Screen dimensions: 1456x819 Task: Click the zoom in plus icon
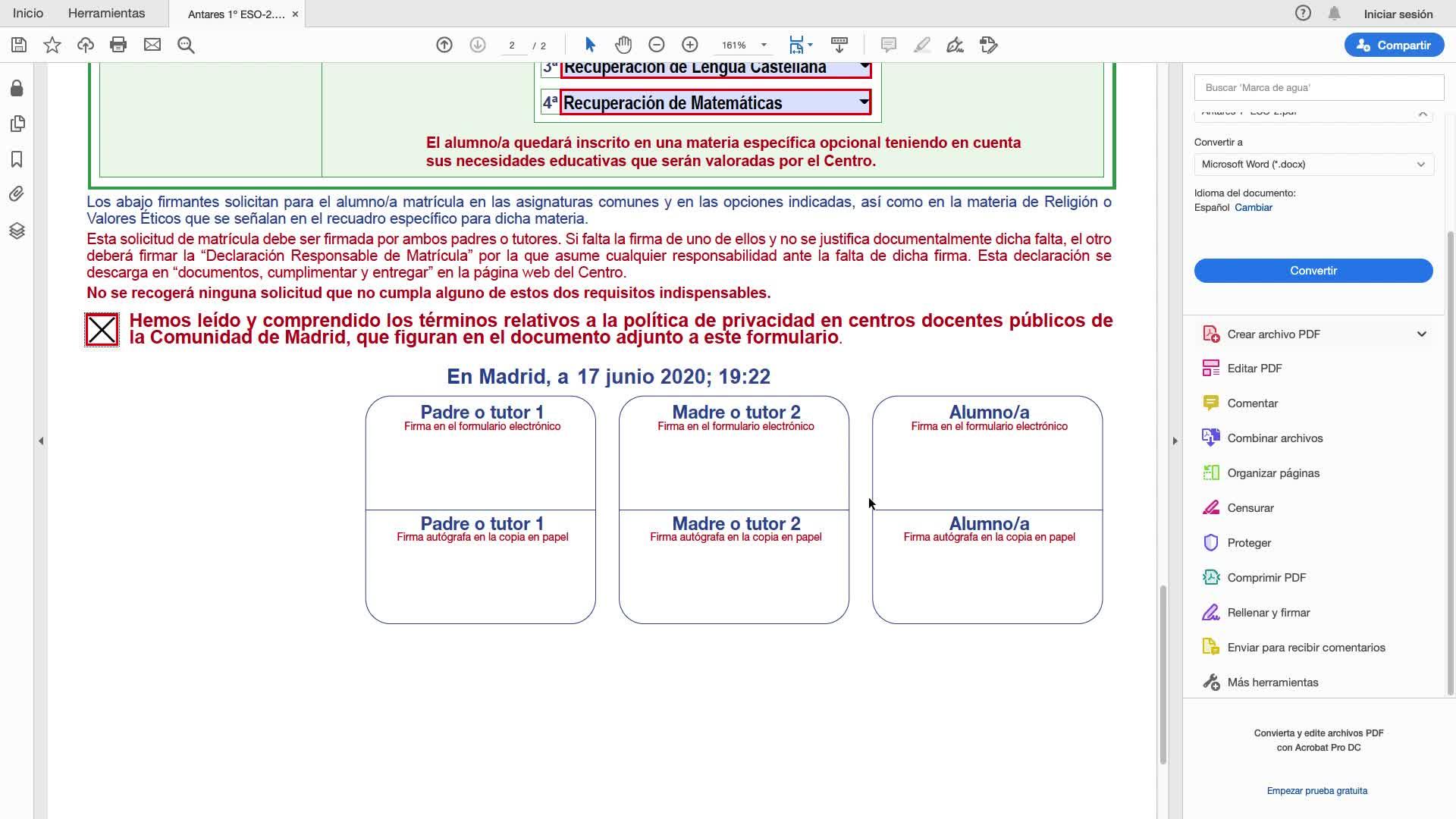[x=689, y=45]
